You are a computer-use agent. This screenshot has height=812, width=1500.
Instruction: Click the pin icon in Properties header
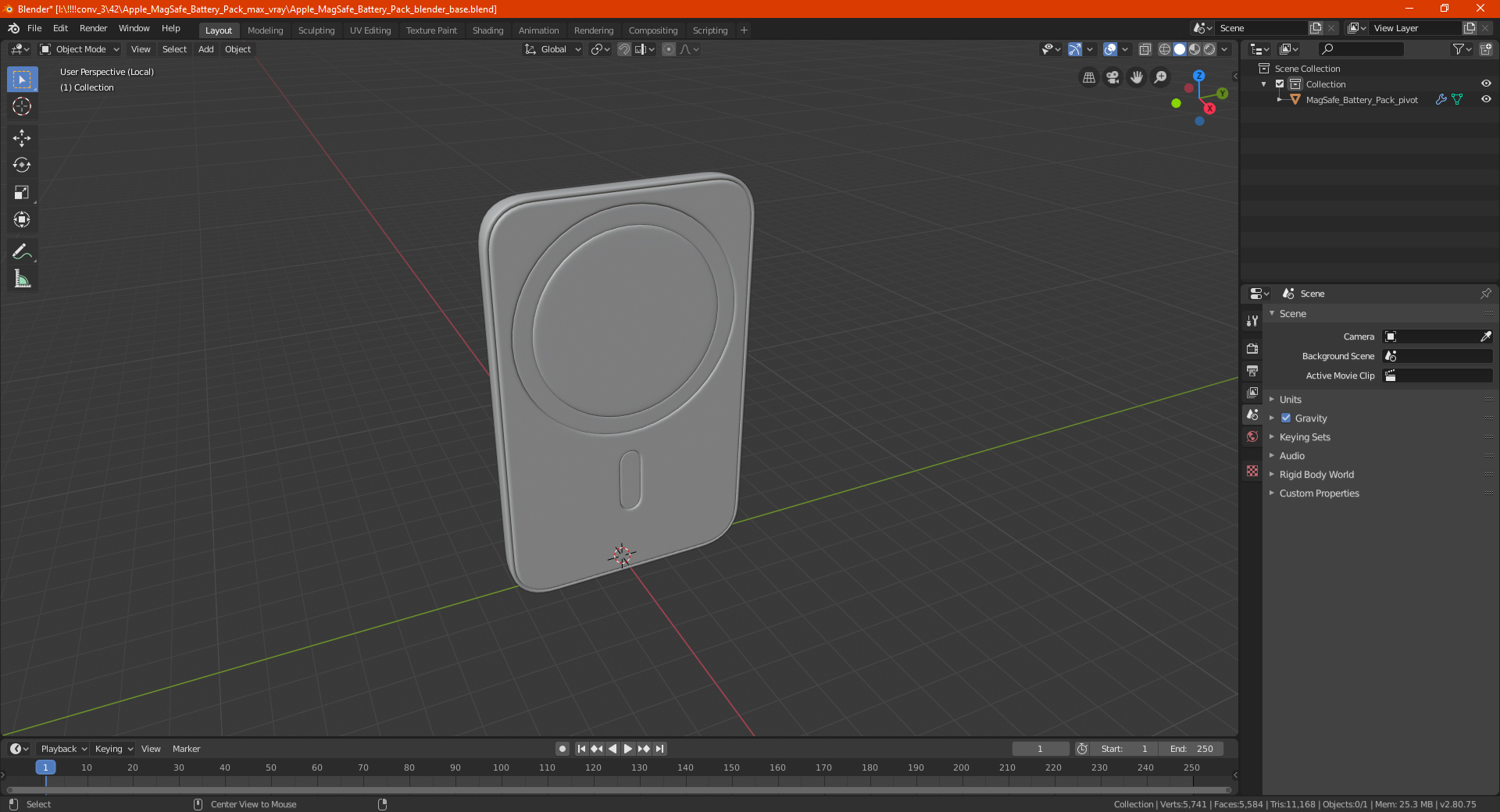coord(1485,294)
